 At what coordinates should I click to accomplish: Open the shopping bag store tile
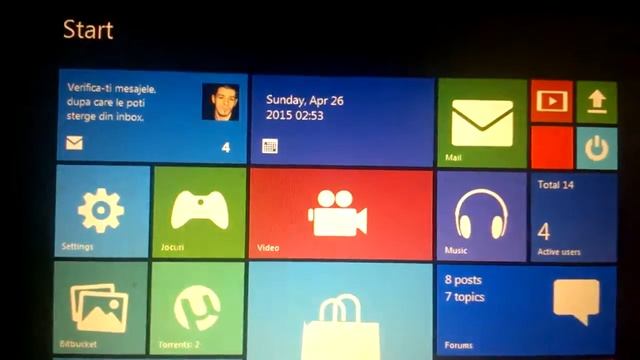pos(340,311)
